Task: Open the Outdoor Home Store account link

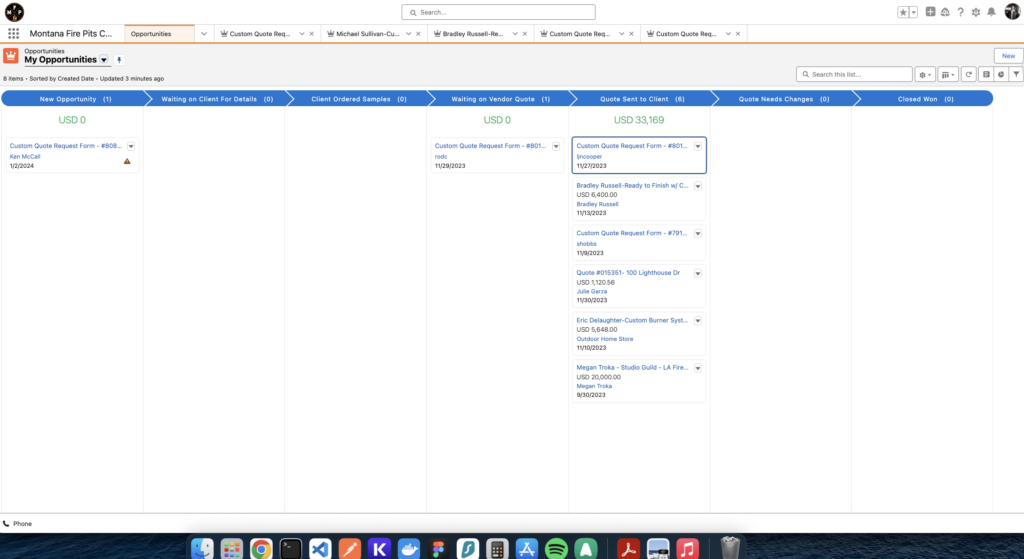Action: pyautogui.click(x=605, y=339)
